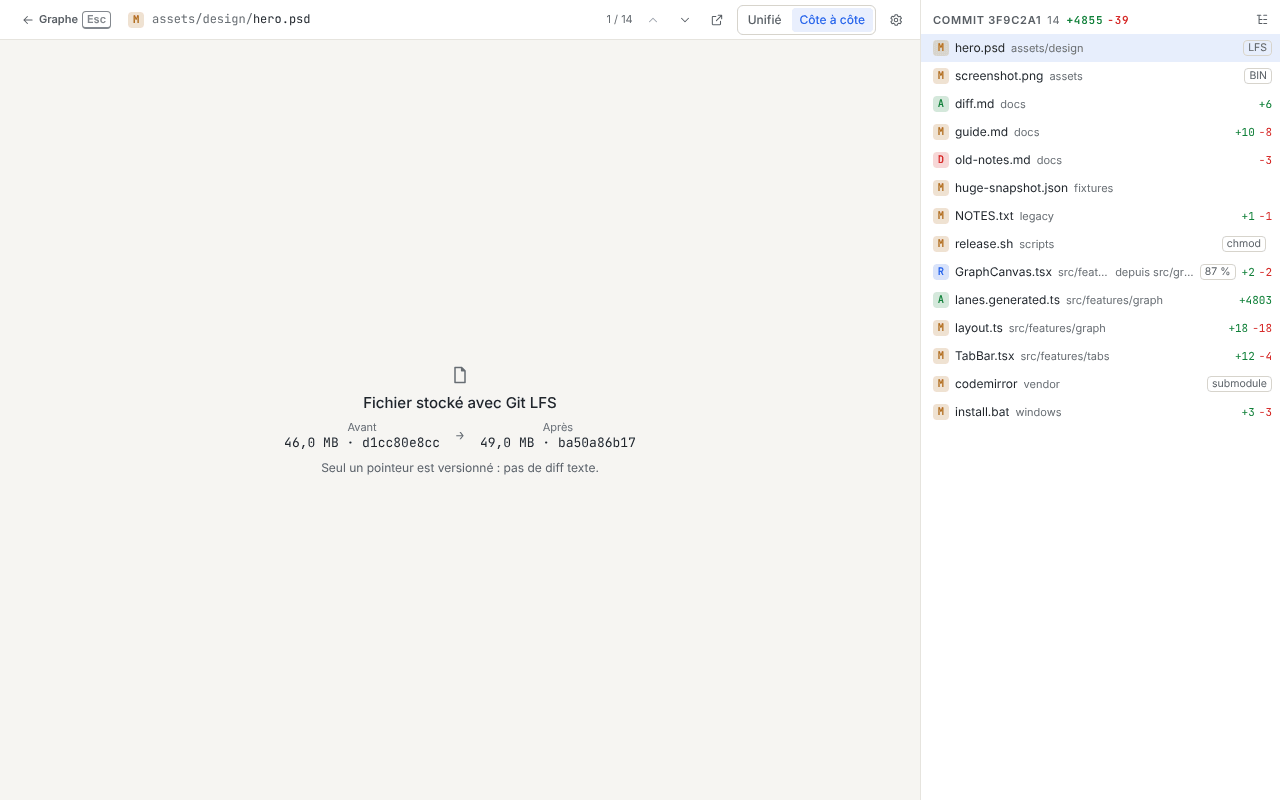
Task: Open huge-snapshot.json file row
Action: click(1100, 188)
